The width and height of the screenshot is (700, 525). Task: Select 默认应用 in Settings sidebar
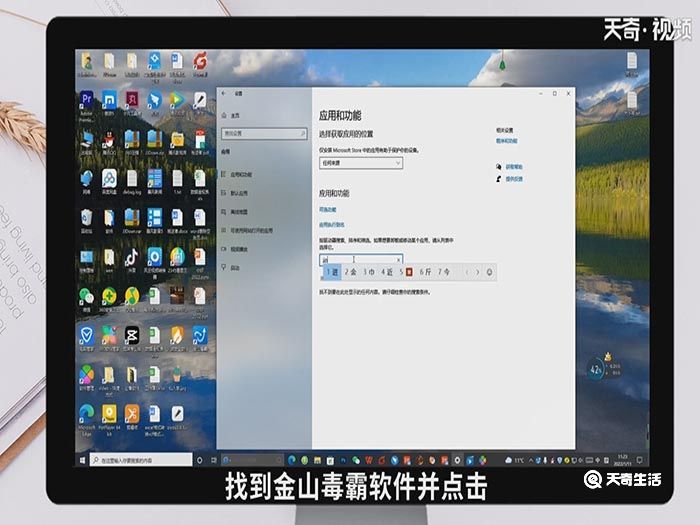[239, 193]
